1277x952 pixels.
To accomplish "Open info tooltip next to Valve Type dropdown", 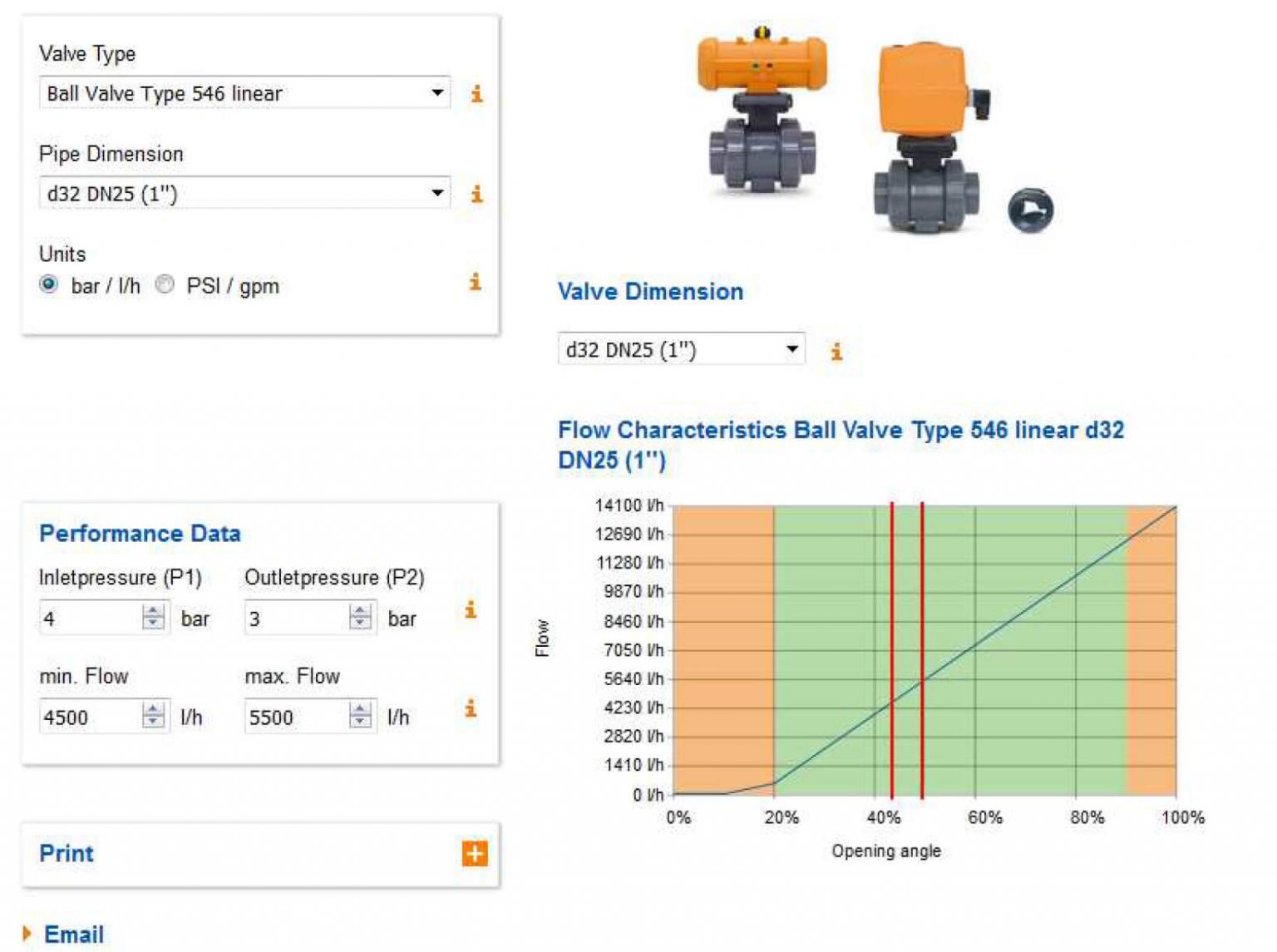I will click(476, 95).
